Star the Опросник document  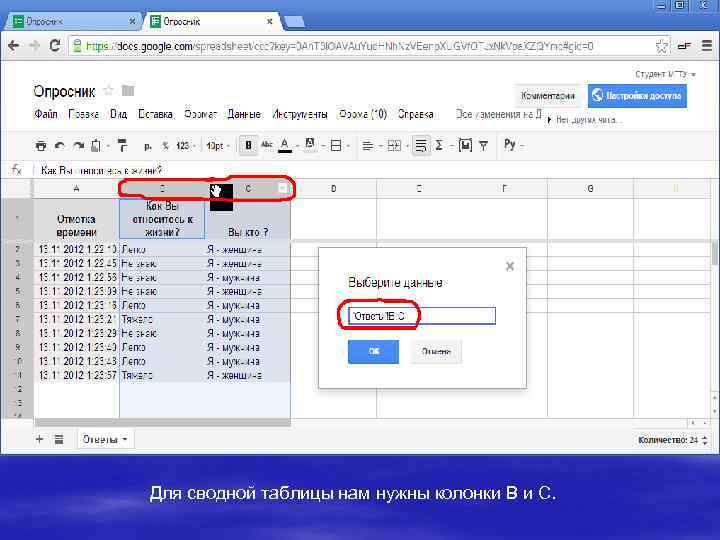(108, 90)
